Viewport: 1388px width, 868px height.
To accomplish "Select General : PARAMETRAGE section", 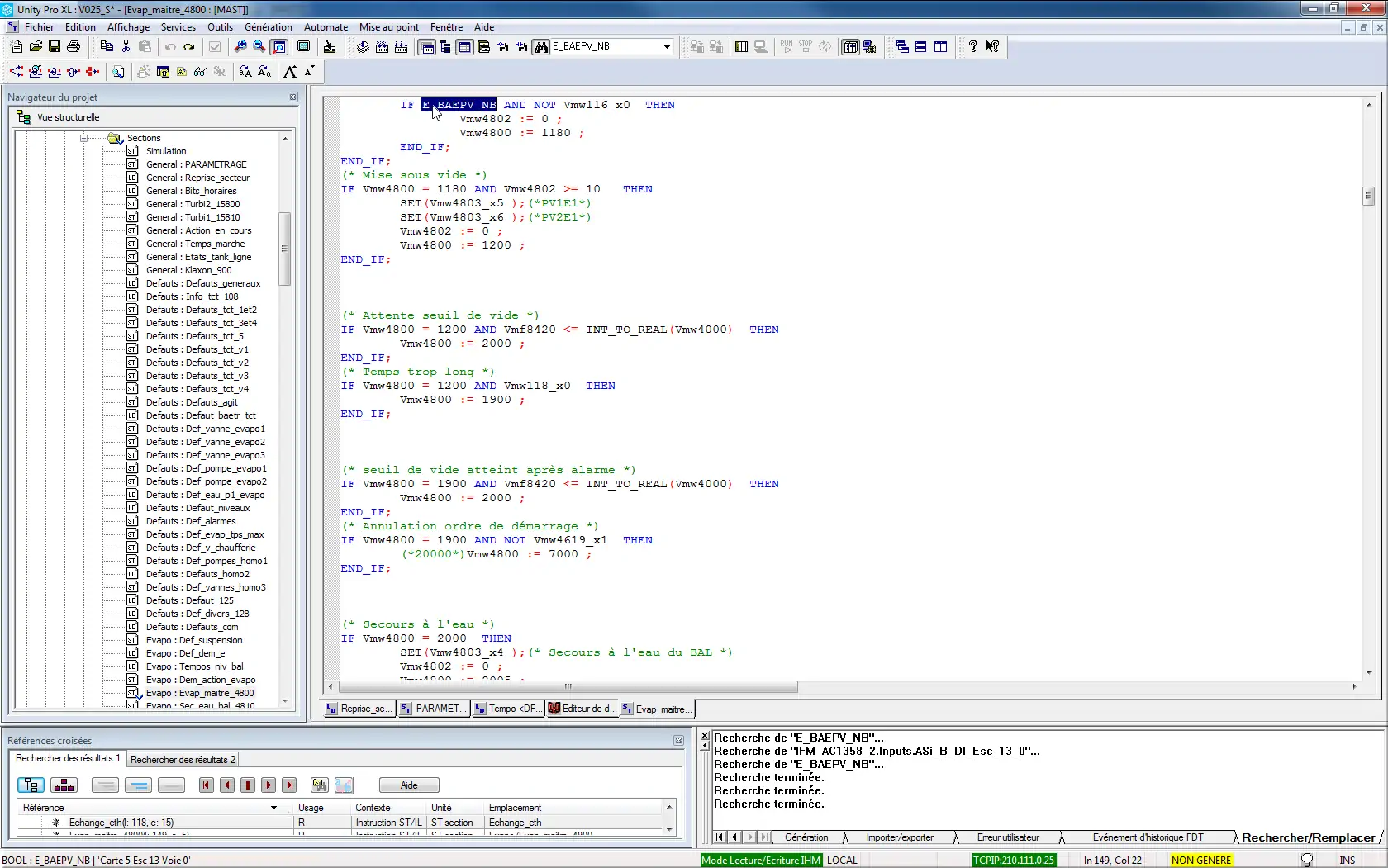I will point(196,164).
